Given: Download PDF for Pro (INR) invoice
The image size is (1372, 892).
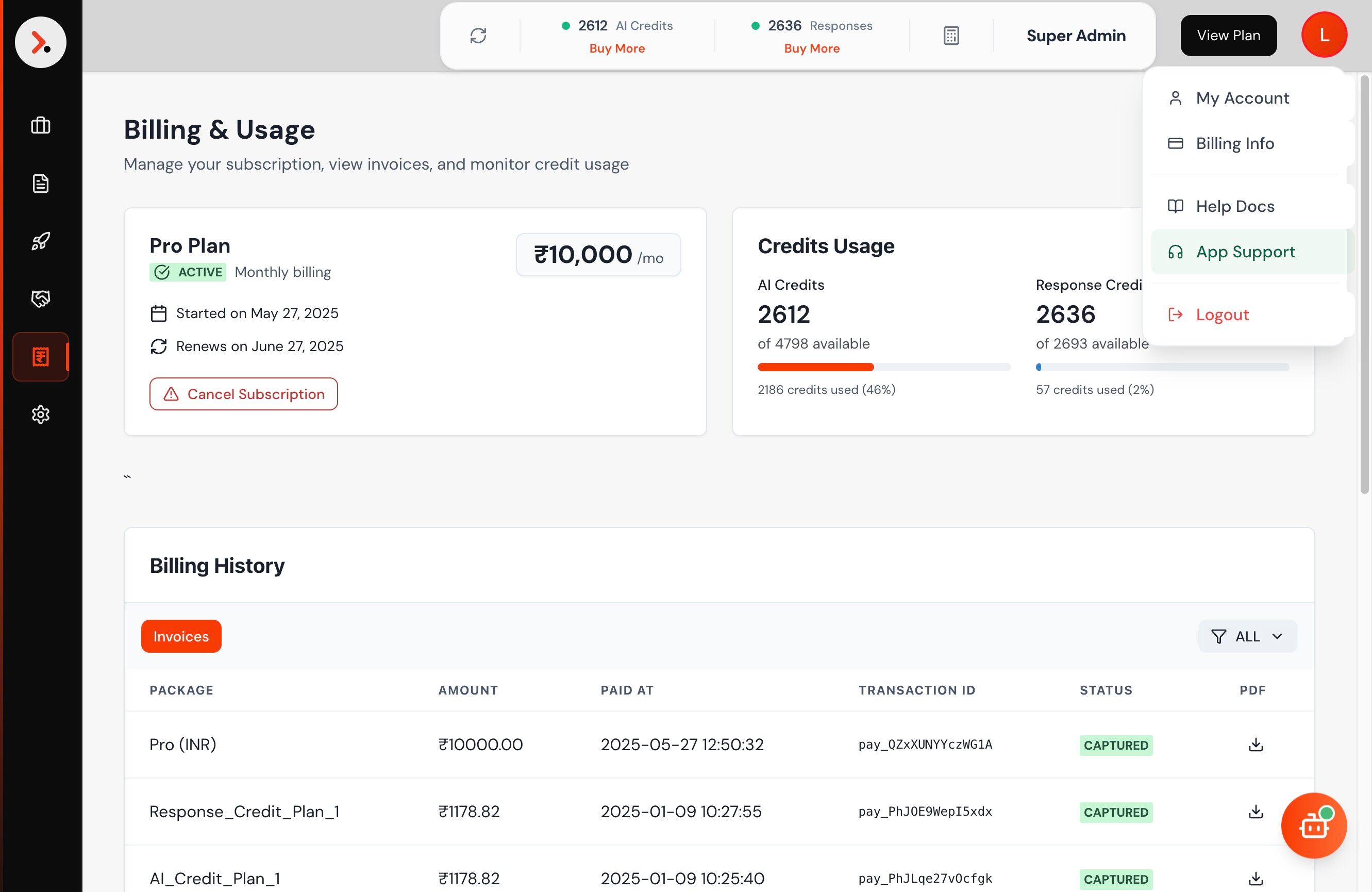Looking at the screenshot, I should click(x=1255, y=745).
